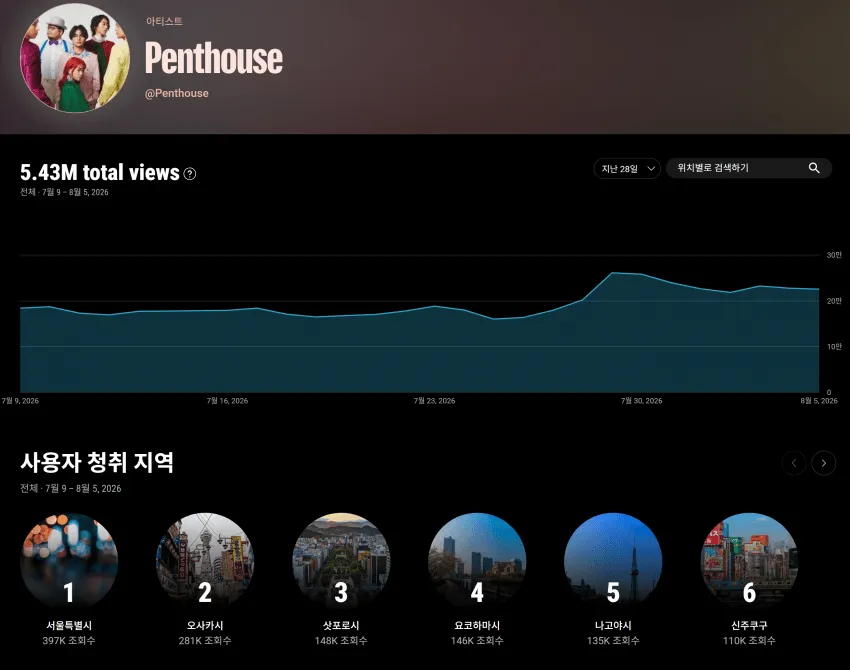Click the Penthouse artist name title
The width and height of the screenshot is (850, 670).
(214, 58)
